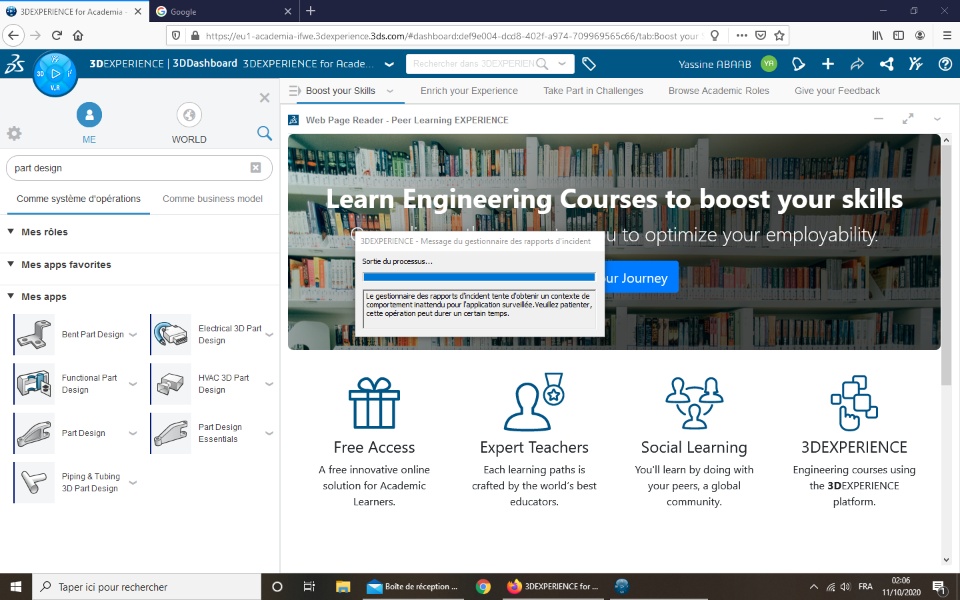Screen dimensions: 960x600
Task: Open Part Design dropdown chevron
Action: (133, 433)
